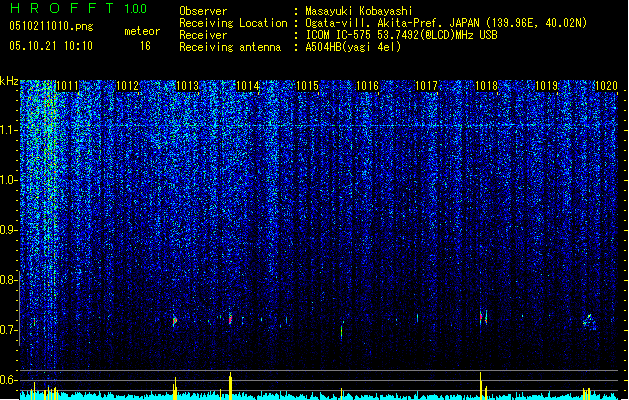The width and height of the screenshot is (629, 400).
Task: Select the 1019 time marker
Action: click(546, 86)
